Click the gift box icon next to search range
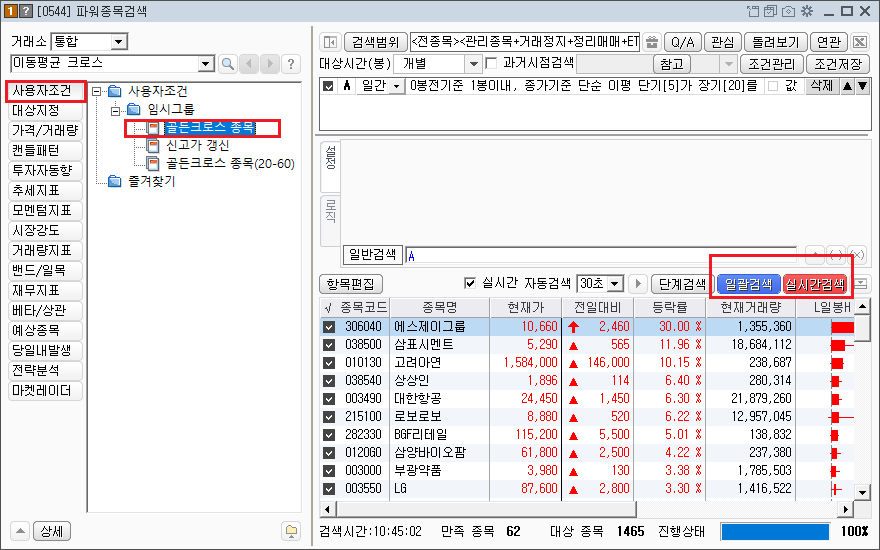The width and height of the screenshot is (880, 550). [x=652, y=42]
